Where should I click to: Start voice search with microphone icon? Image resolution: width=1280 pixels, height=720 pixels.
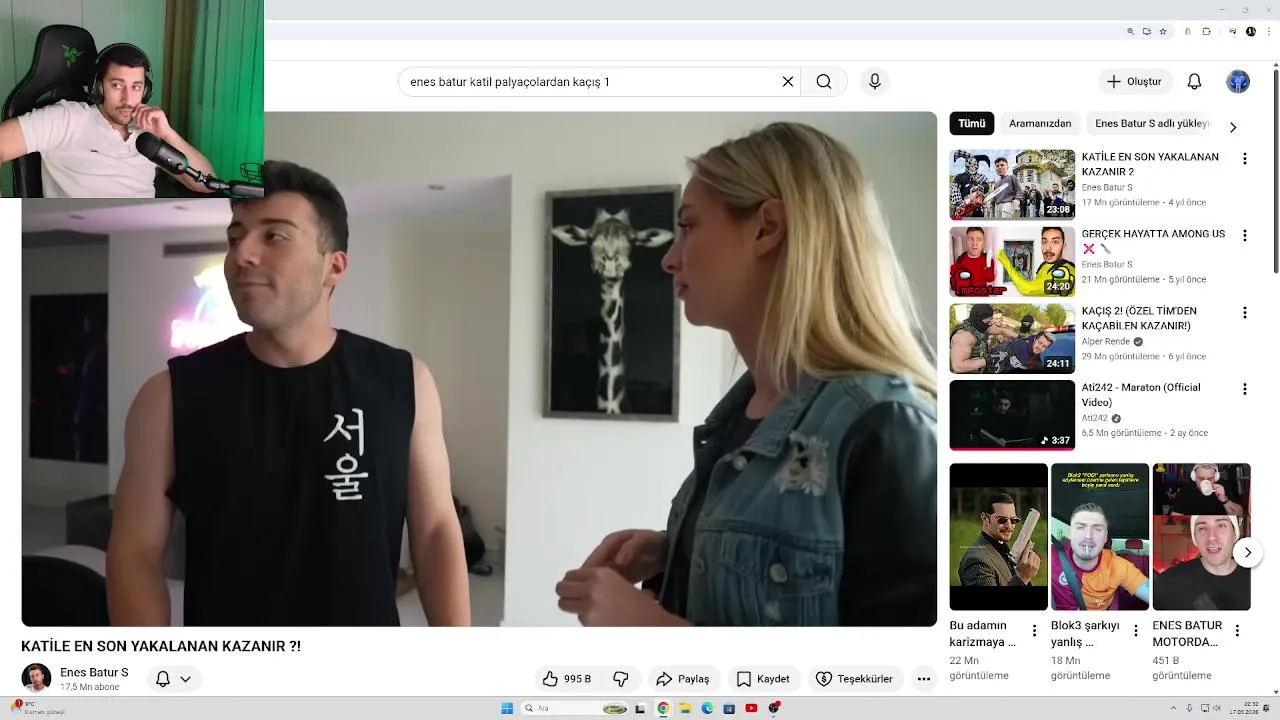click(x=875, y=82)
